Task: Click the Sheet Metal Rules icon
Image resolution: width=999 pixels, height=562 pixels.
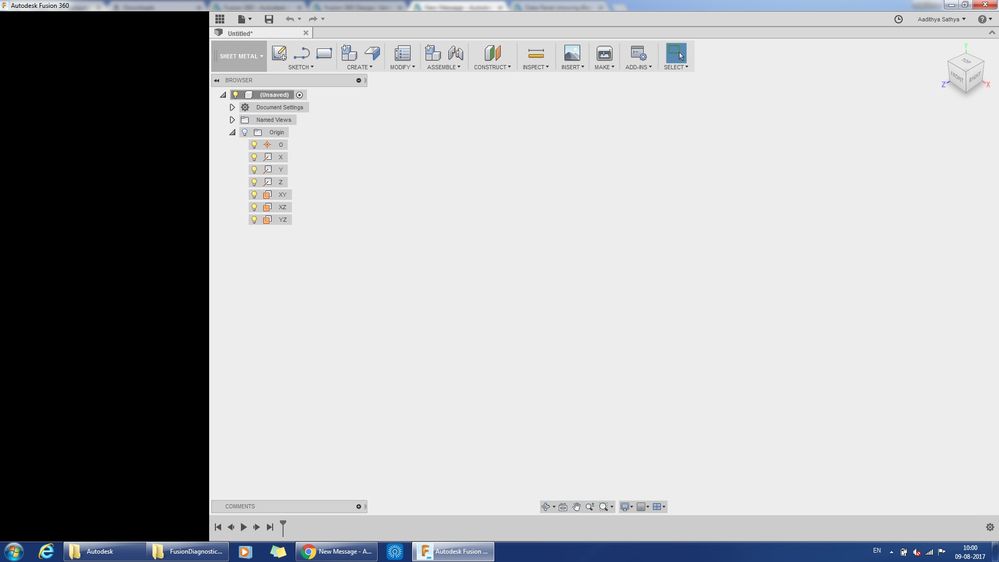Action: pyautogui.click(x=402, y=53)
